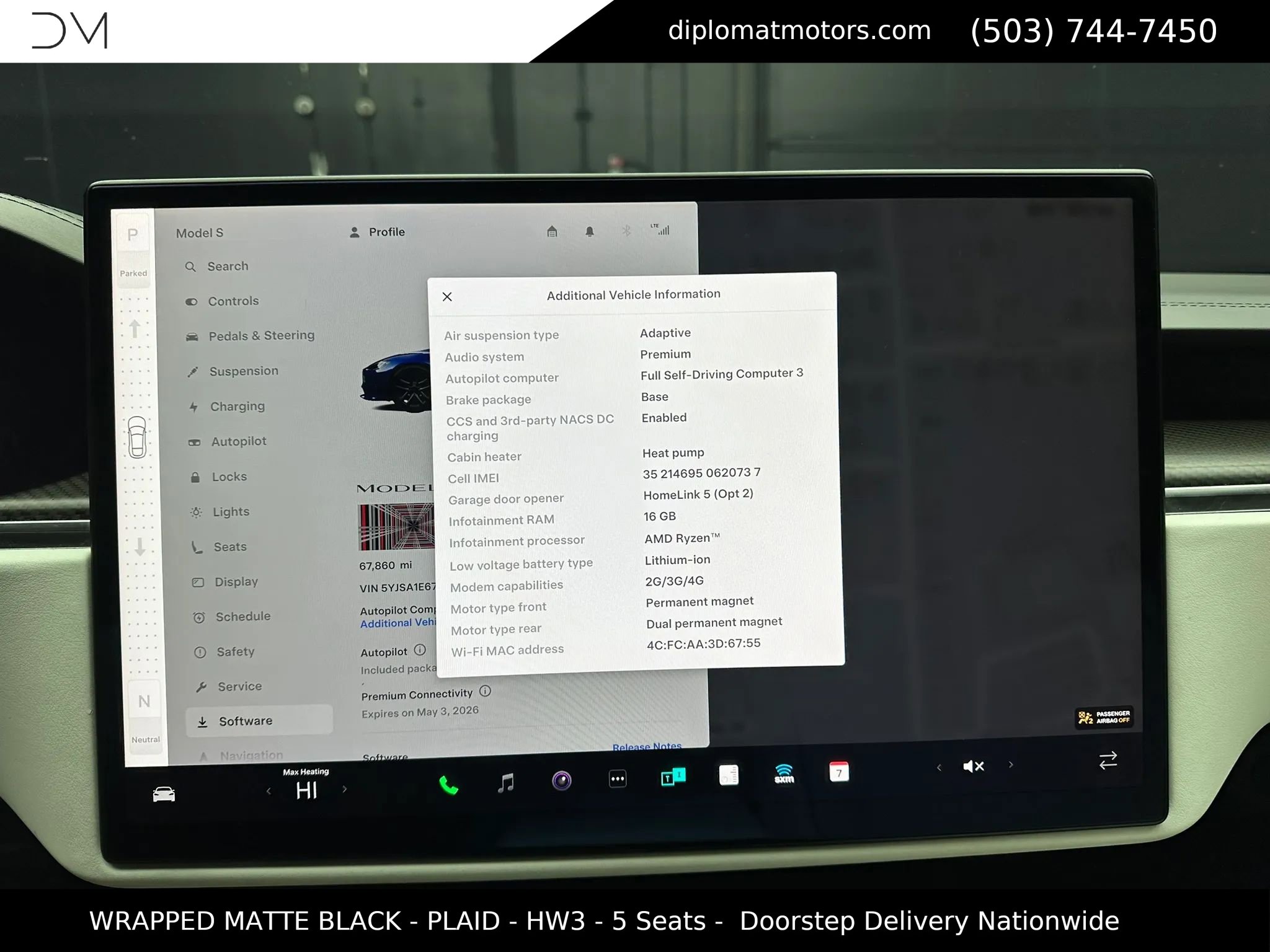Image resolution: width=1270 pixels, height=952 pixels.
Task: Open the all apps launcher dots
Action: point(618,778)
